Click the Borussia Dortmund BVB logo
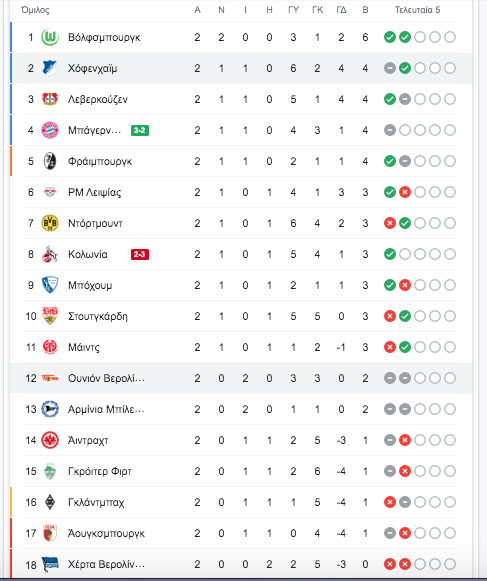 click(x=50, y=223)
